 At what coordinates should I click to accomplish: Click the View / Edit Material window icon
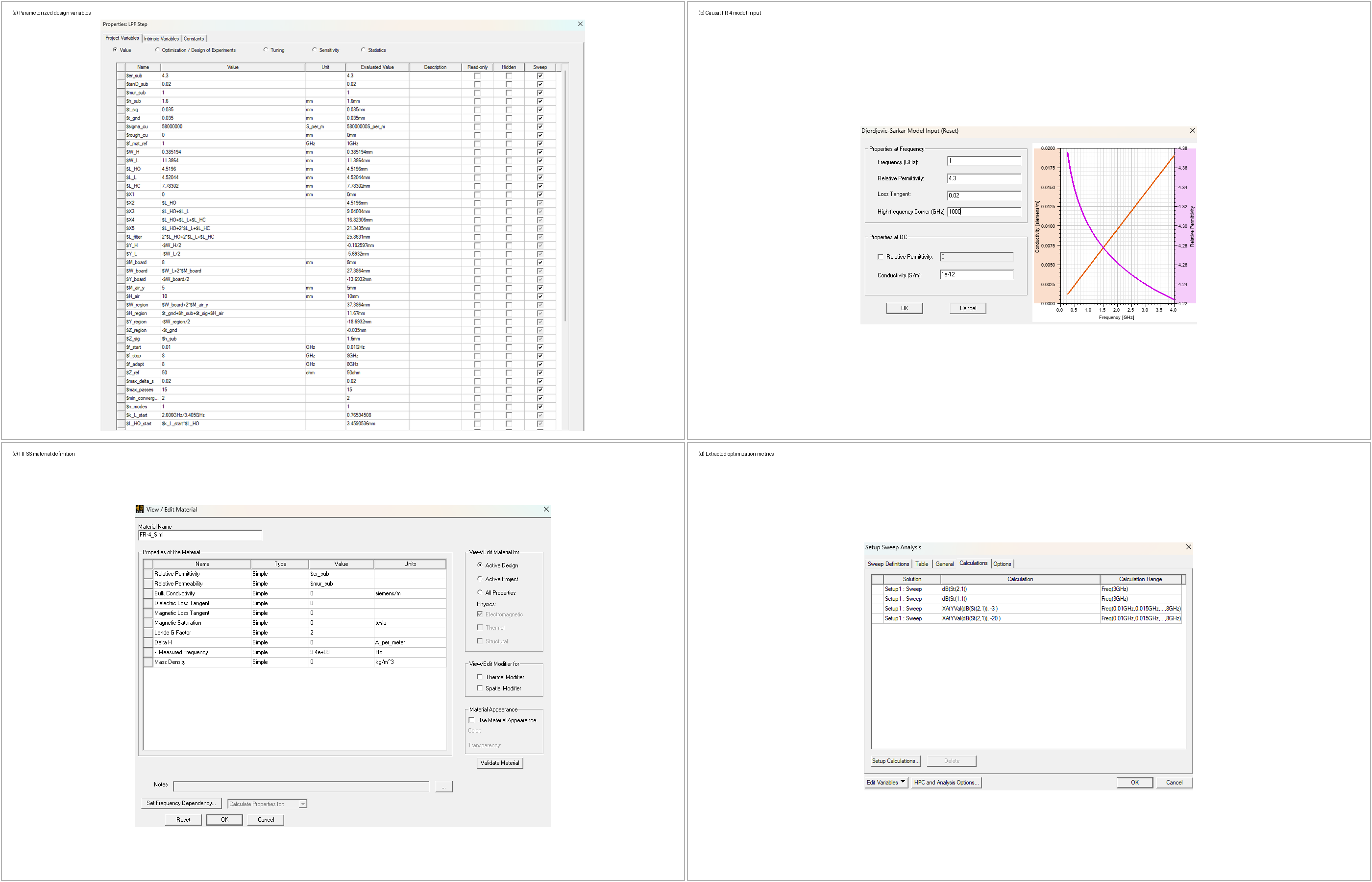(x=139, y=509)
